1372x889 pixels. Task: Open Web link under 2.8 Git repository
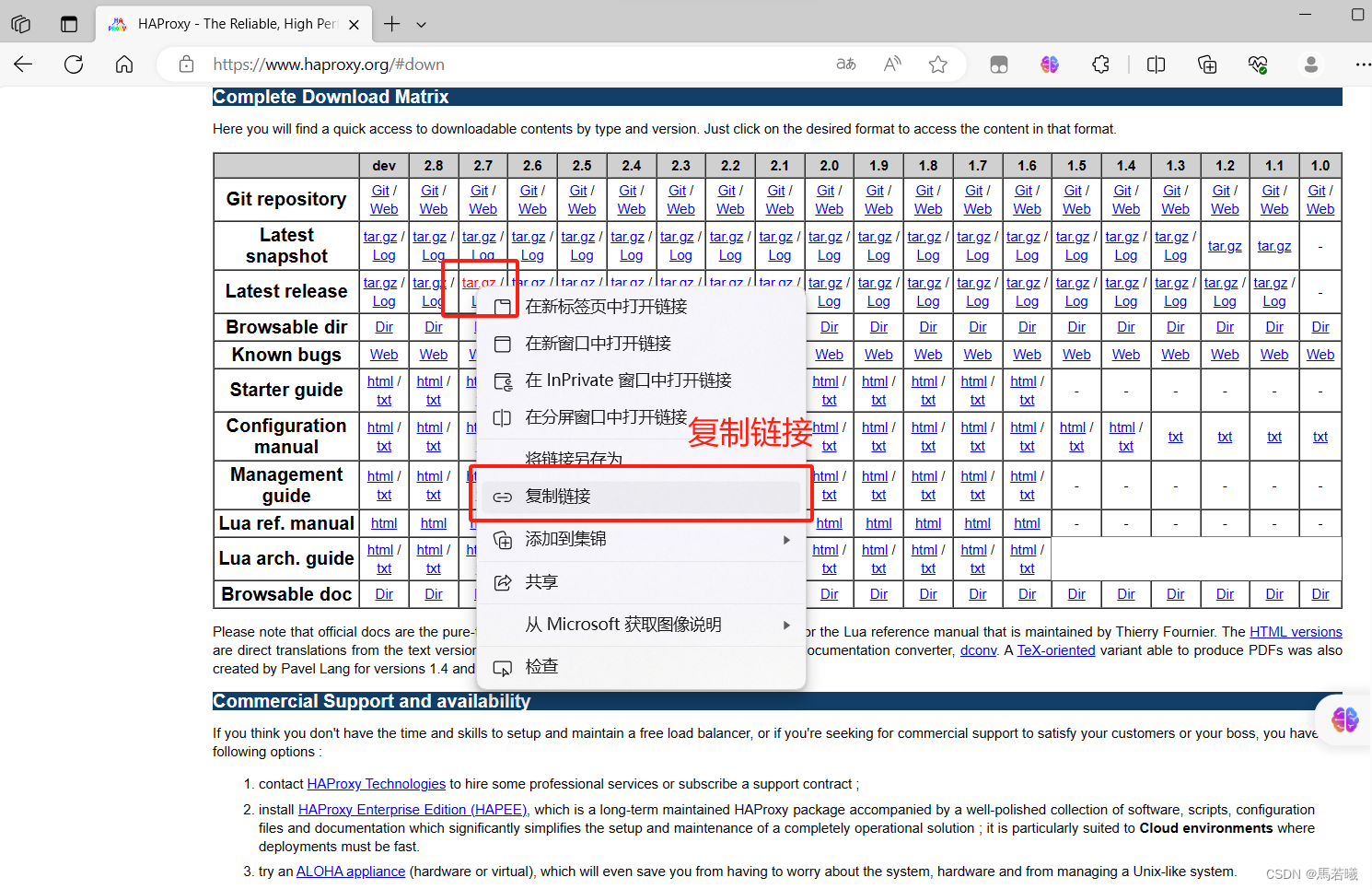tap(434, 209)
